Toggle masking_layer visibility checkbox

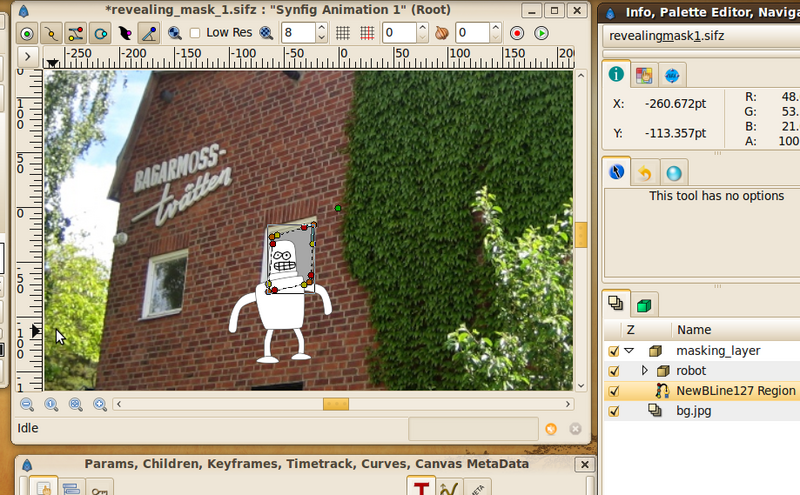(614, 351)
